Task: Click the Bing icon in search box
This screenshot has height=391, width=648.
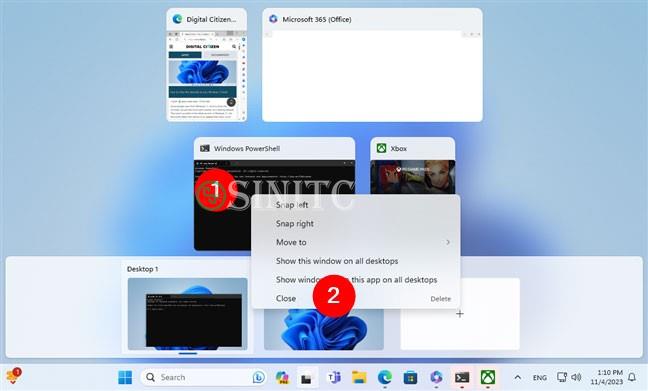Action: 259,377
